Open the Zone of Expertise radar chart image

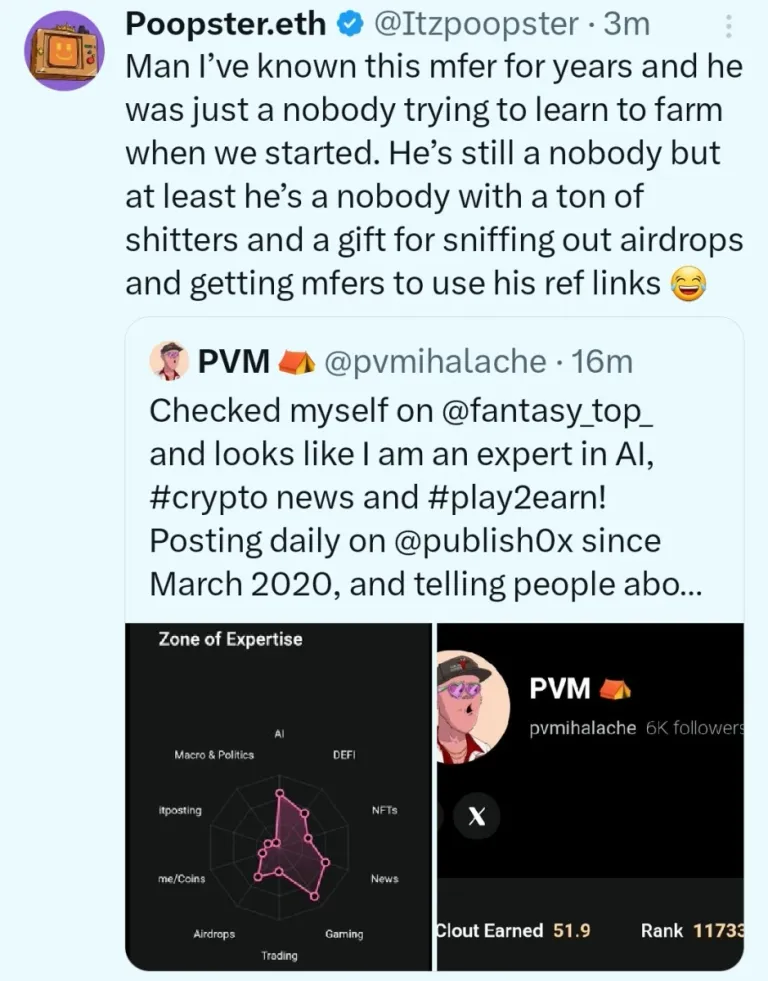point(278,796)
